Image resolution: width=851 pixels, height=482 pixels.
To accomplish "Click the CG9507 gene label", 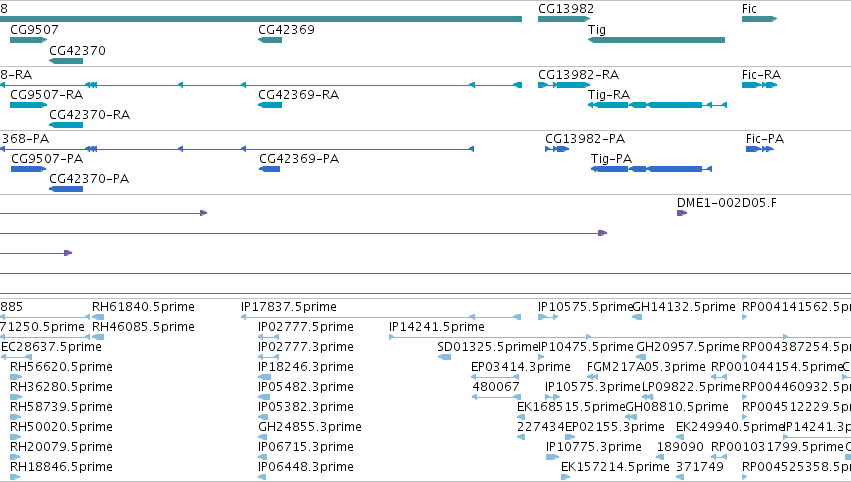I will coord(34,29).
